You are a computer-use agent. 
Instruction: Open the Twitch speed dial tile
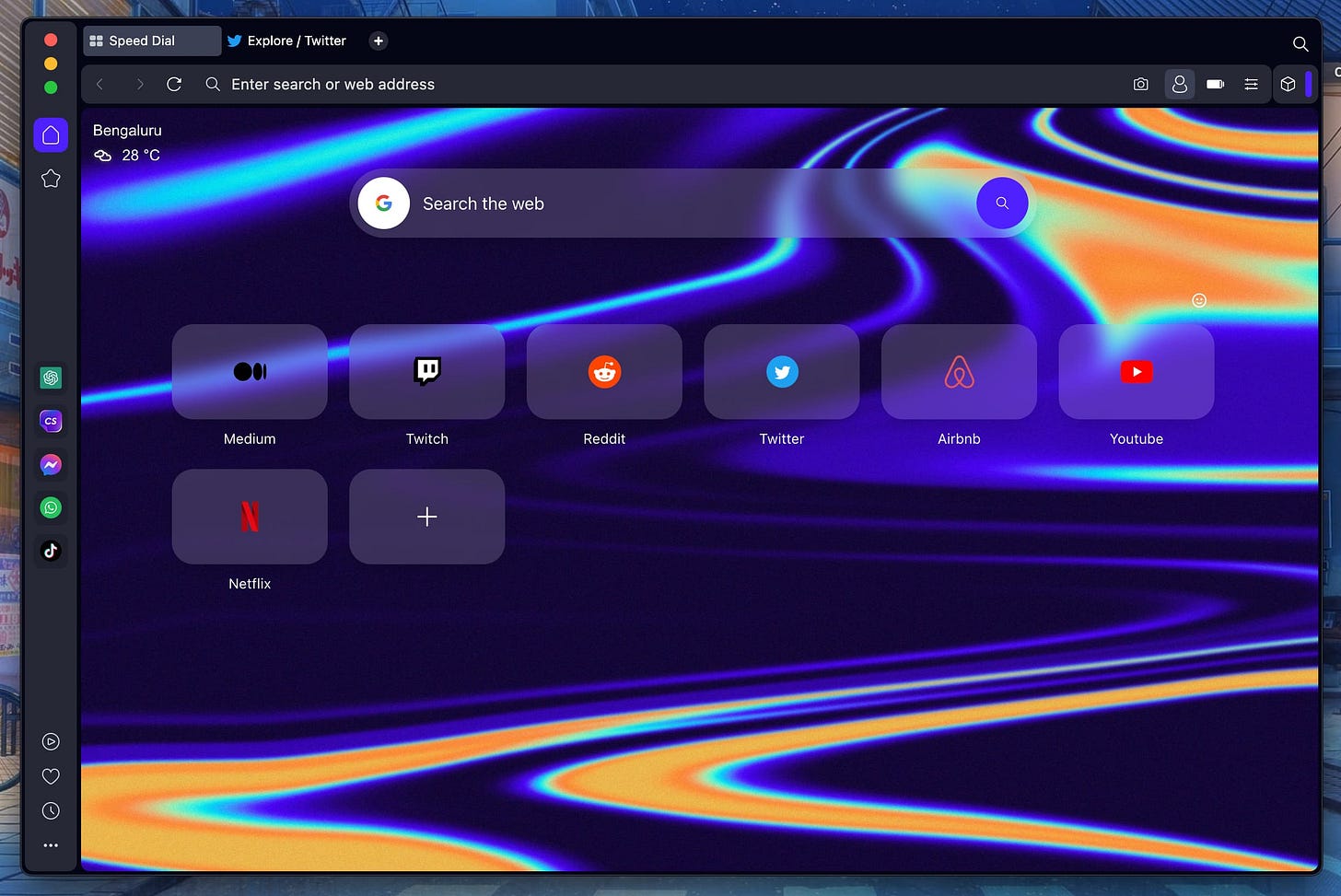tap(427, 372)
